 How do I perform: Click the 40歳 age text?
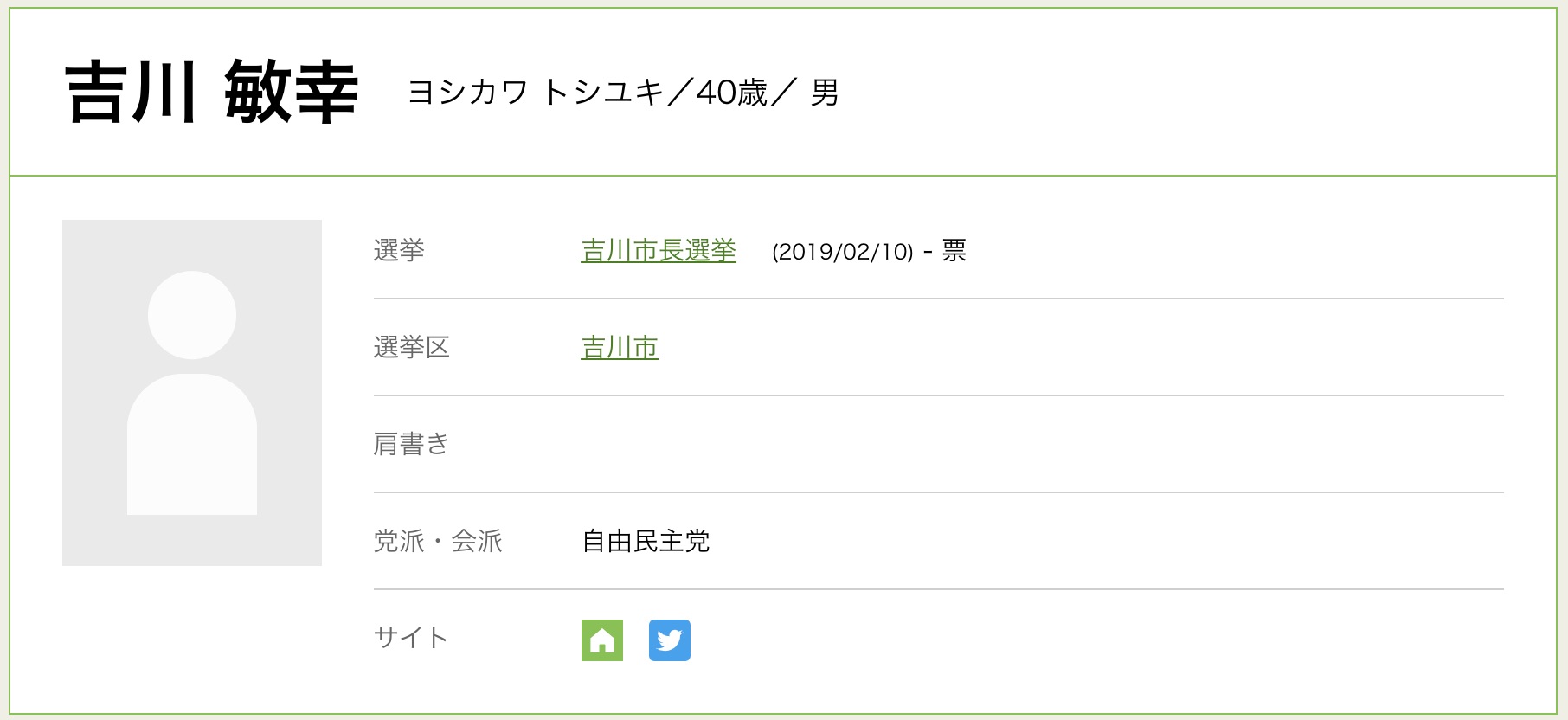(x=732, y=92)
